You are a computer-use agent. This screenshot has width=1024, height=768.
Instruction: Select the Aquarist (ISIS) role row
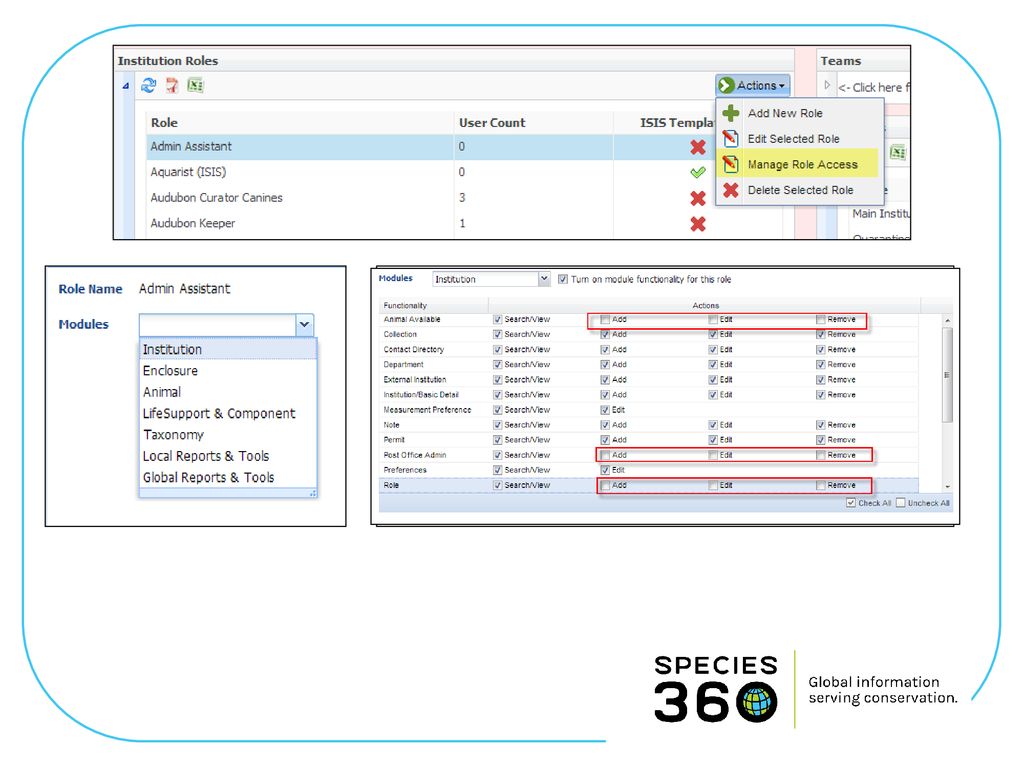tap(431, 172)
